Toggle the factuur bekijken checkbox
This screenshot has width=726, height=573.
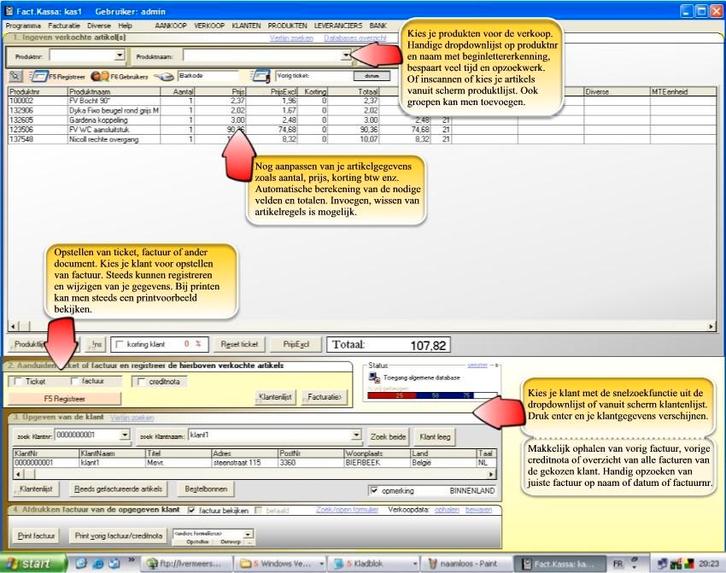pyautogui.click(x=190, y=510)
